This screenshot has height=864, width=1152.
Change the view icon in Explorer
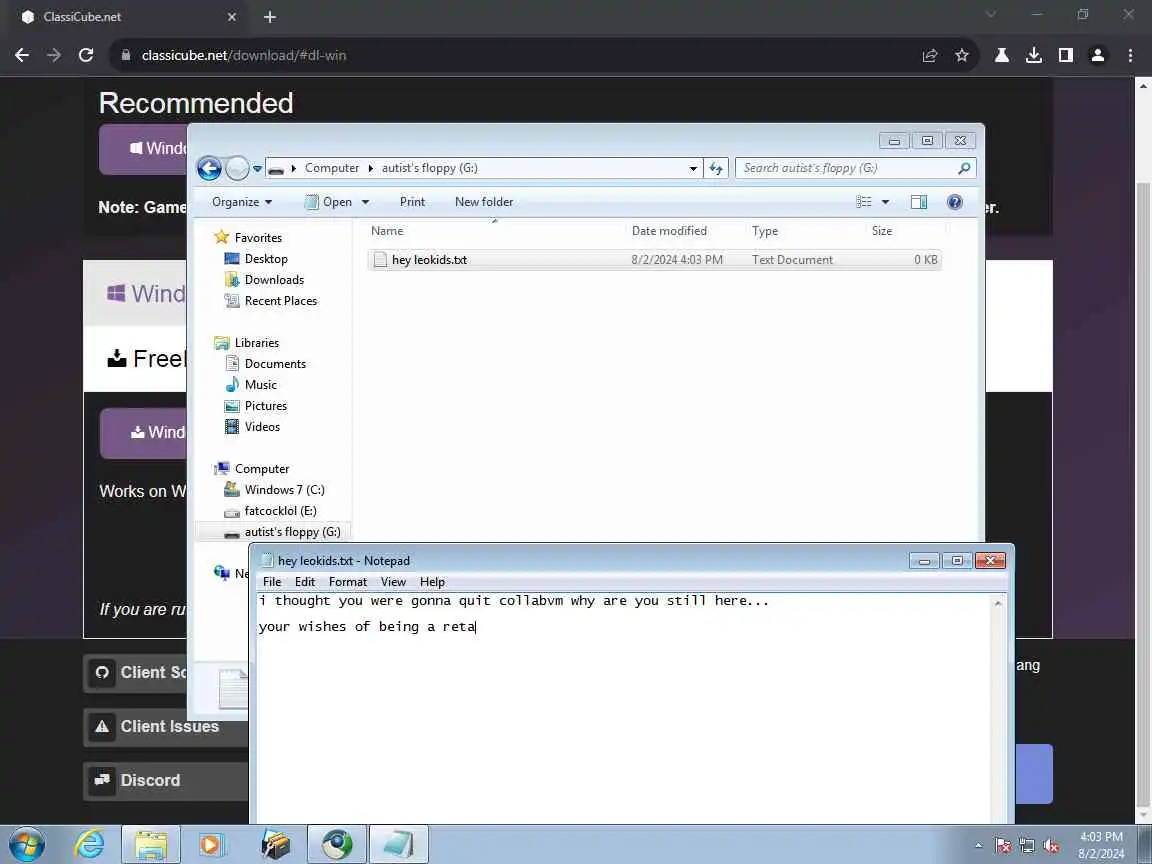click(x=863, y=202)
